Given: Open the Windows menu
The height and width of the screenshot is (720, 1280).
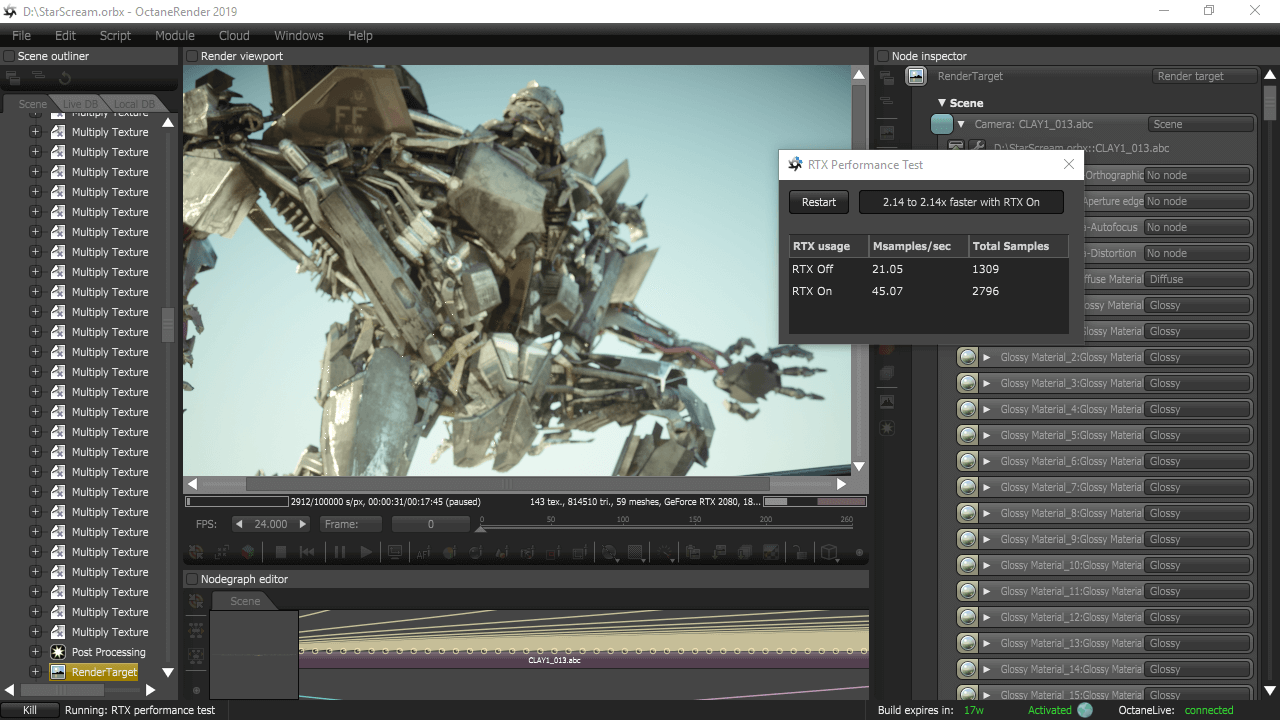Looking at the screenshot, I should 299,35.
